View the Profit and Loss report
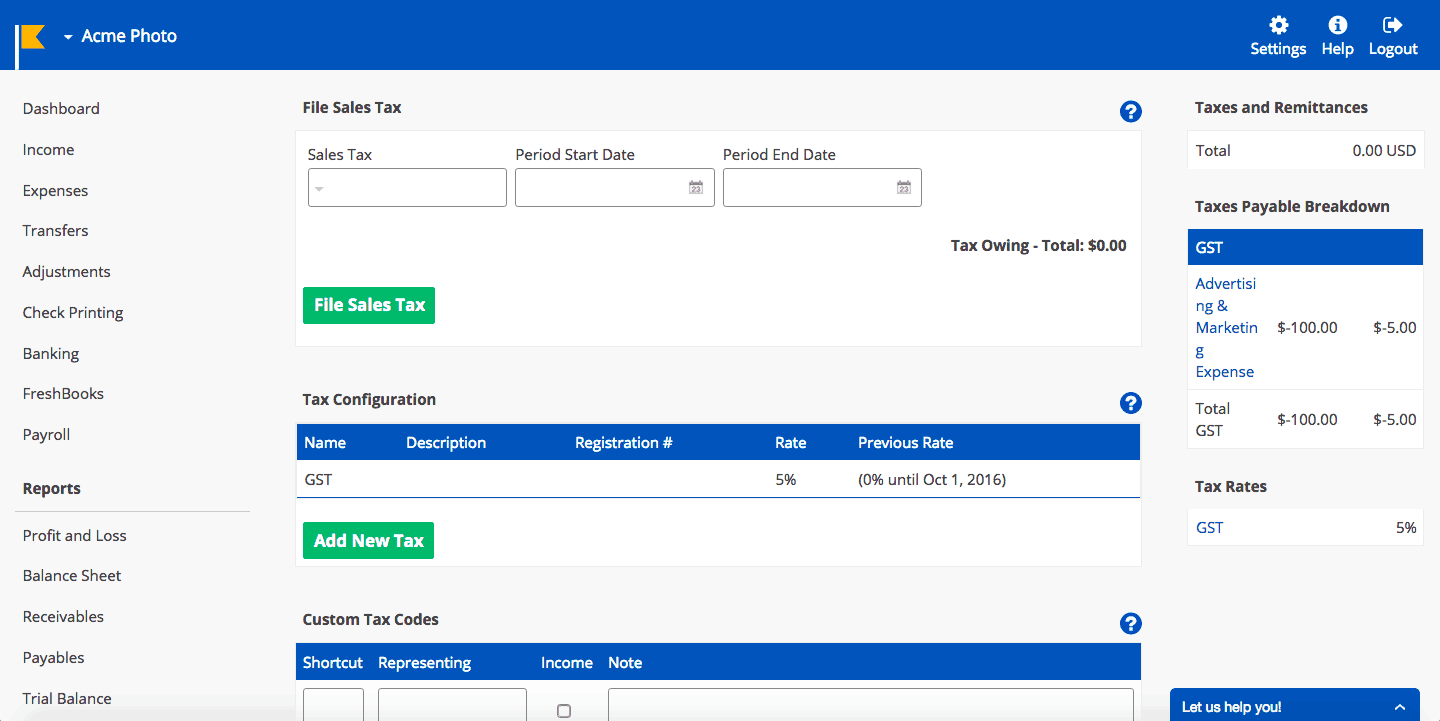The height and width of the screenshot is (721, 1440). 75,536
